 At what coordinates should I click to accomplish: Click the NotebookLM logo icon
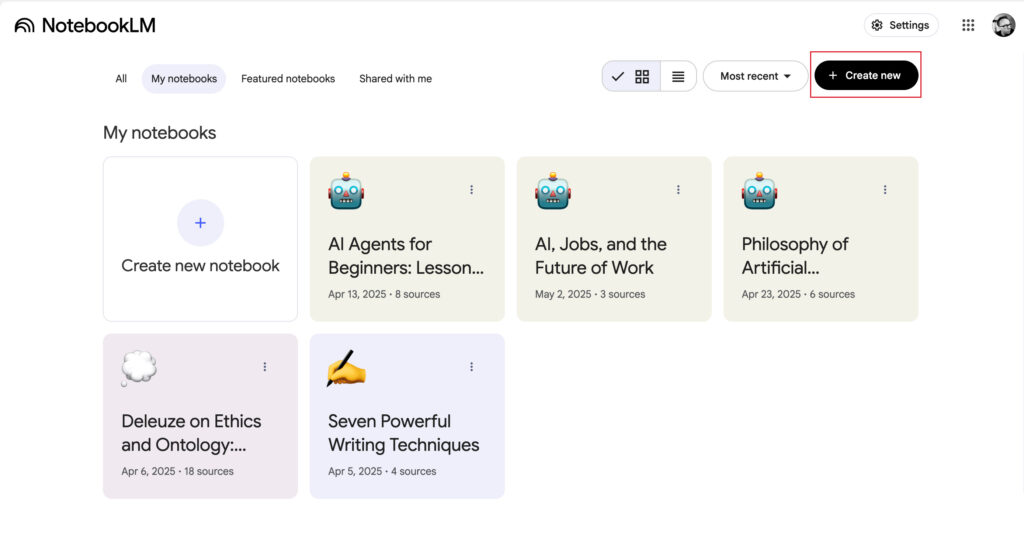[x=24, y=26]
